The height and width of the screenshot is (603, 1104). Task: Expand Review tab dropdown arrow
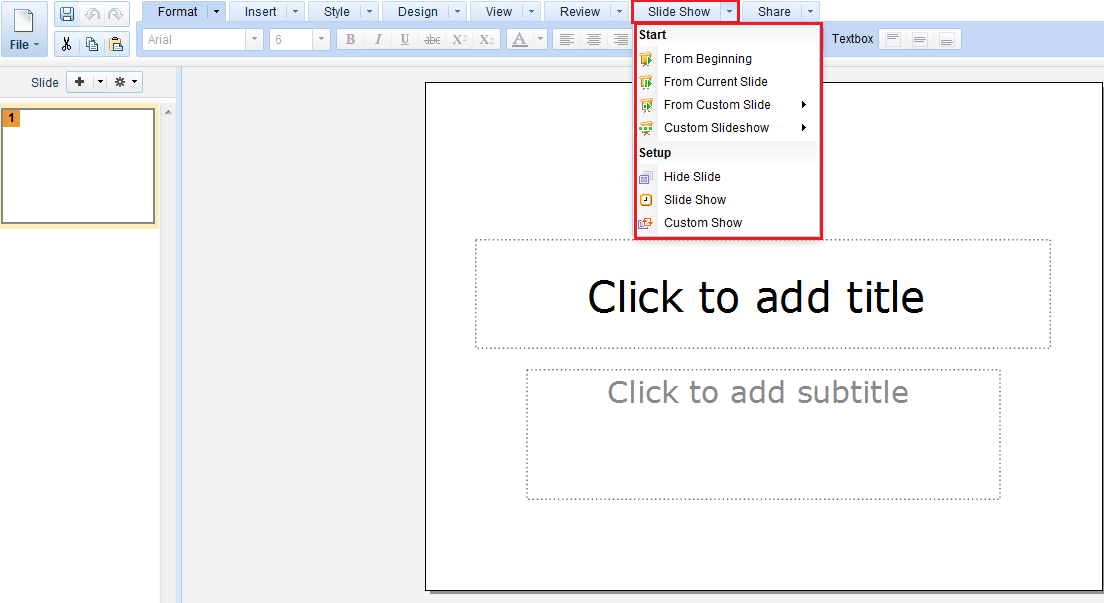pyautogui.click(x=620, y=11)
